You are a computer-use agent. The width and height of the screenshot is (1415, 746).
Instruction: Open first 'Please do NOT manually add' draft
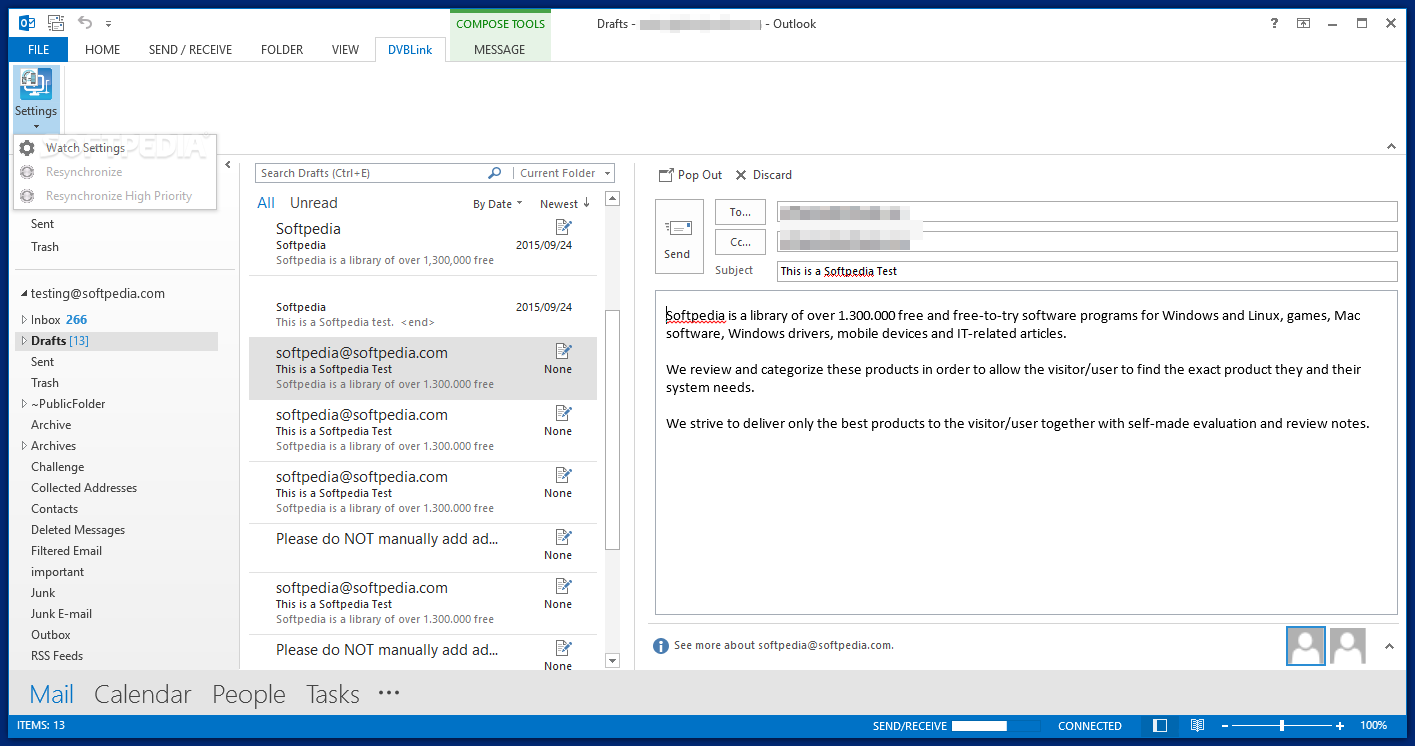(x=423, y=548)
